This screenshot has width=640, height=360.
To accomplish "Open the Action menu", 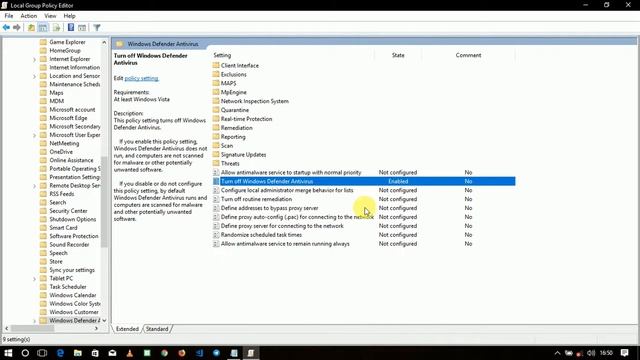I will tap(29, 16).
